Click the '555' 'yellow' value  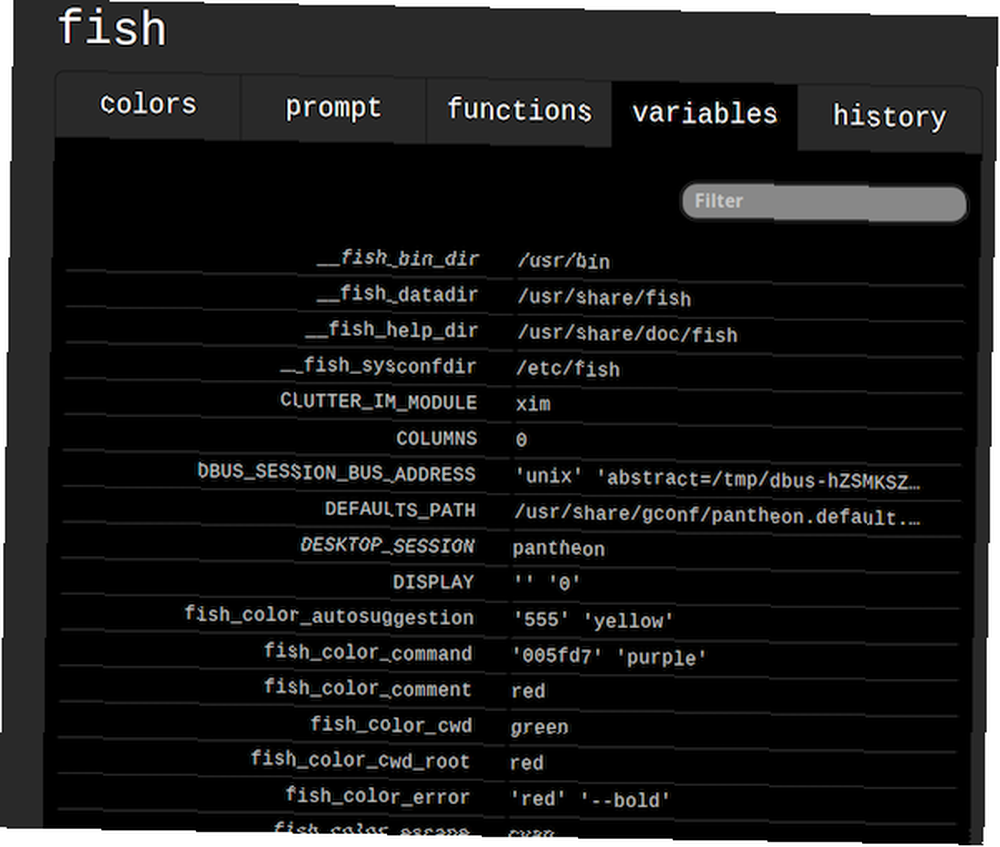tap(592, 620)
